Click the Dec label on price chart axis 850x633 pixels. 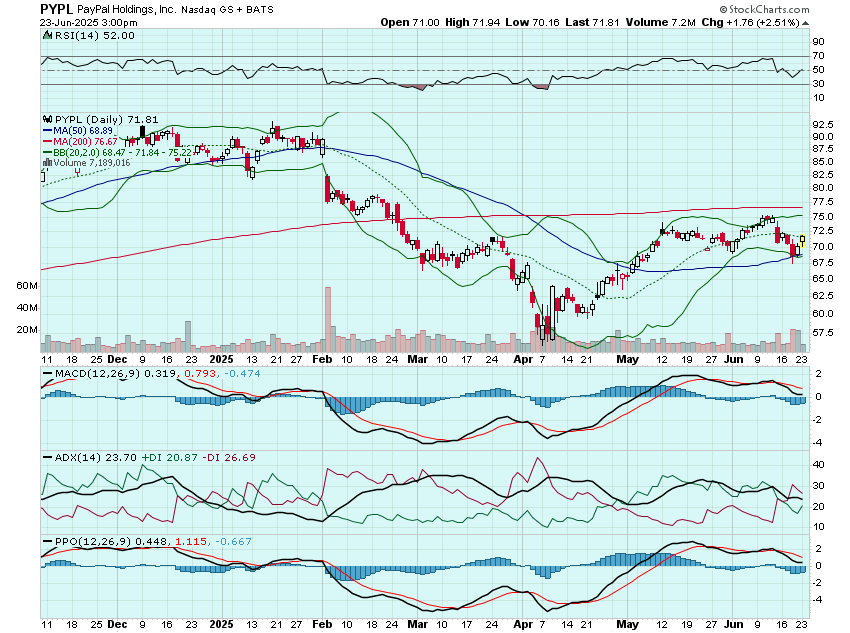tap(117, 359)
